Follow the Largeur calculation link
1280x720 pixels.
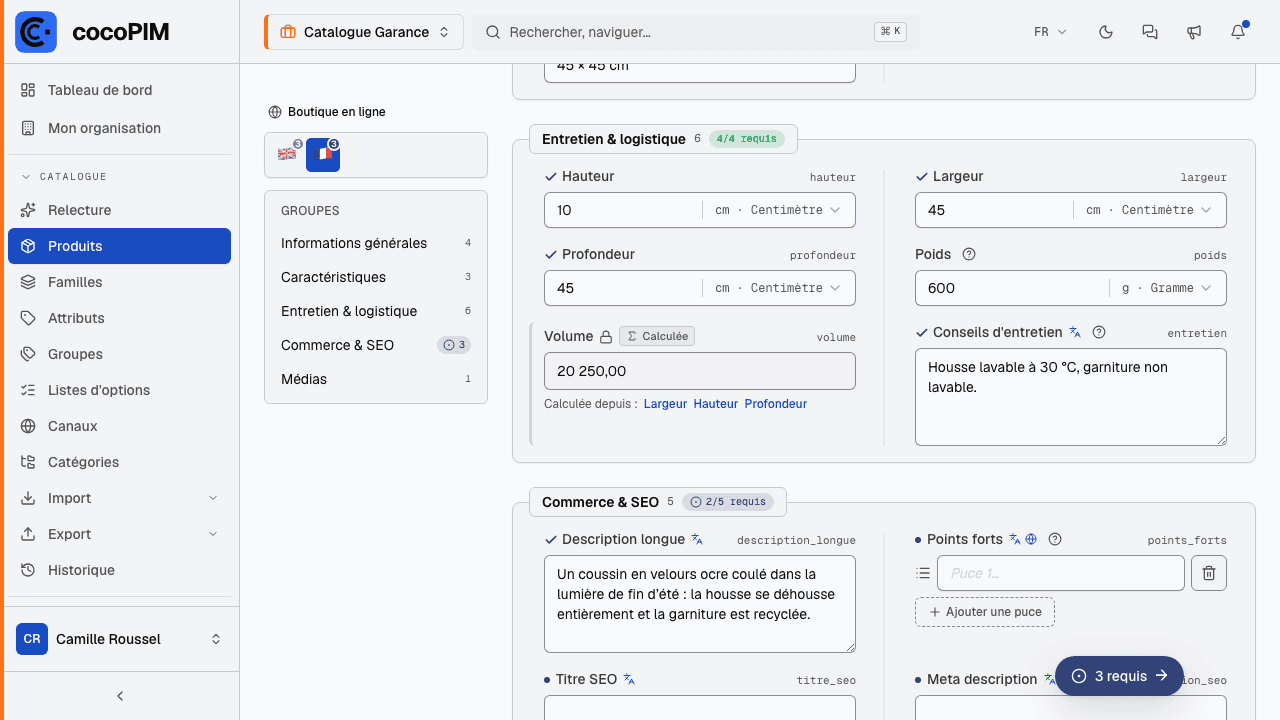[x=665, y=404]
